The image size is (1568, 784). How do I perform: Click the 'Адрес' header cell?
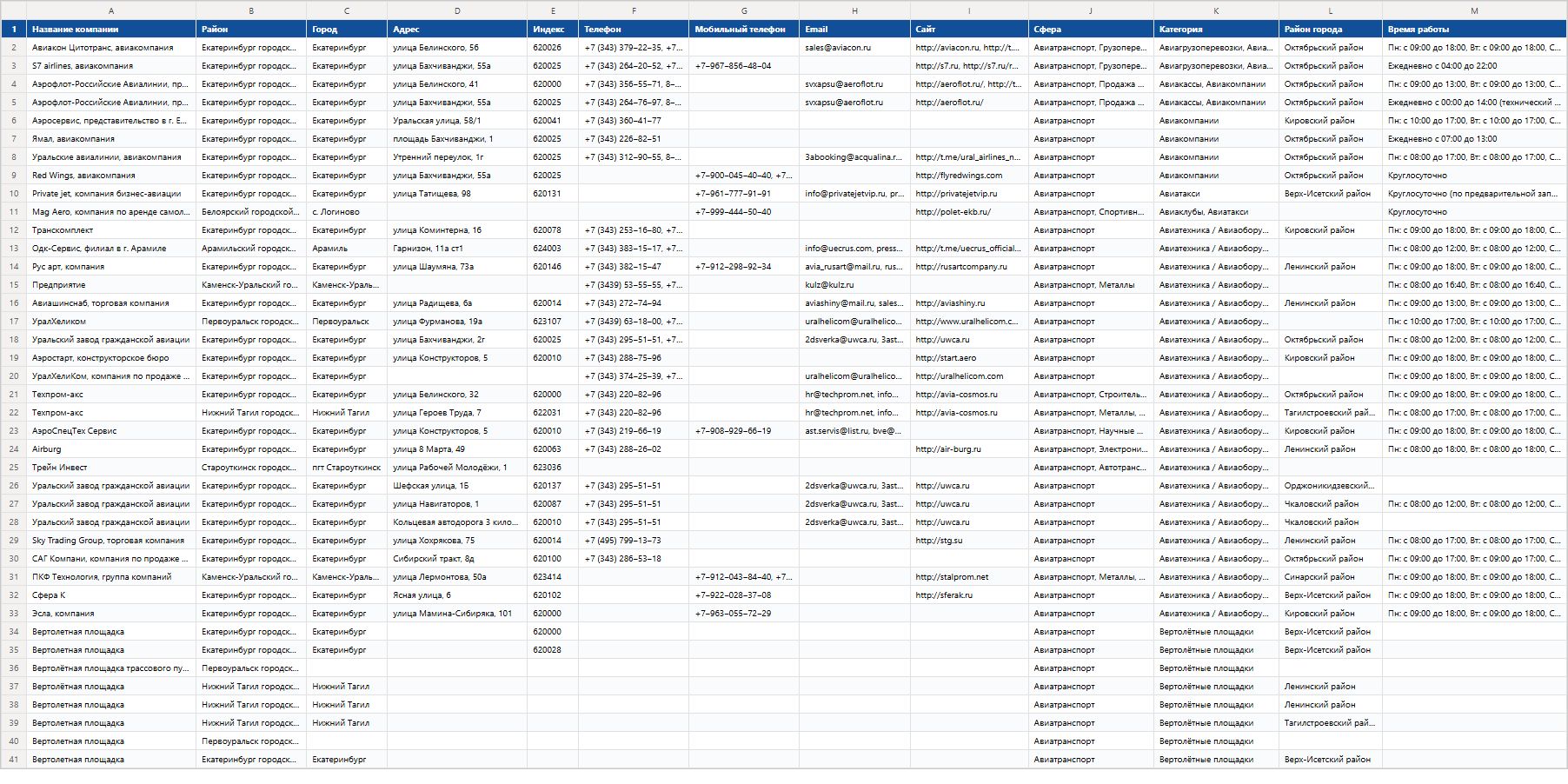457,30
